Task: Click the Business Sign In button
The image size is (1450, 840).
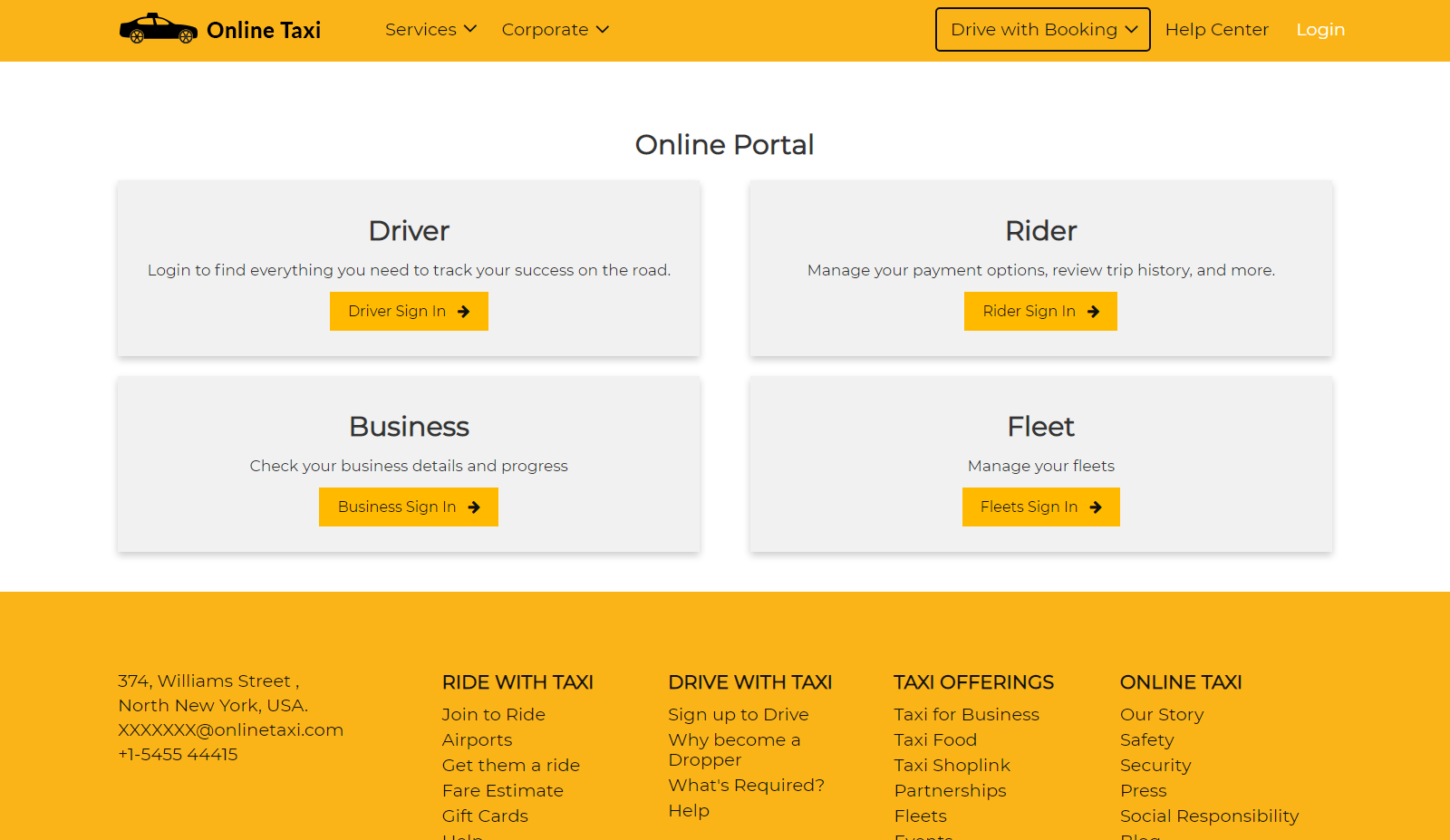Action: [409, 507]
